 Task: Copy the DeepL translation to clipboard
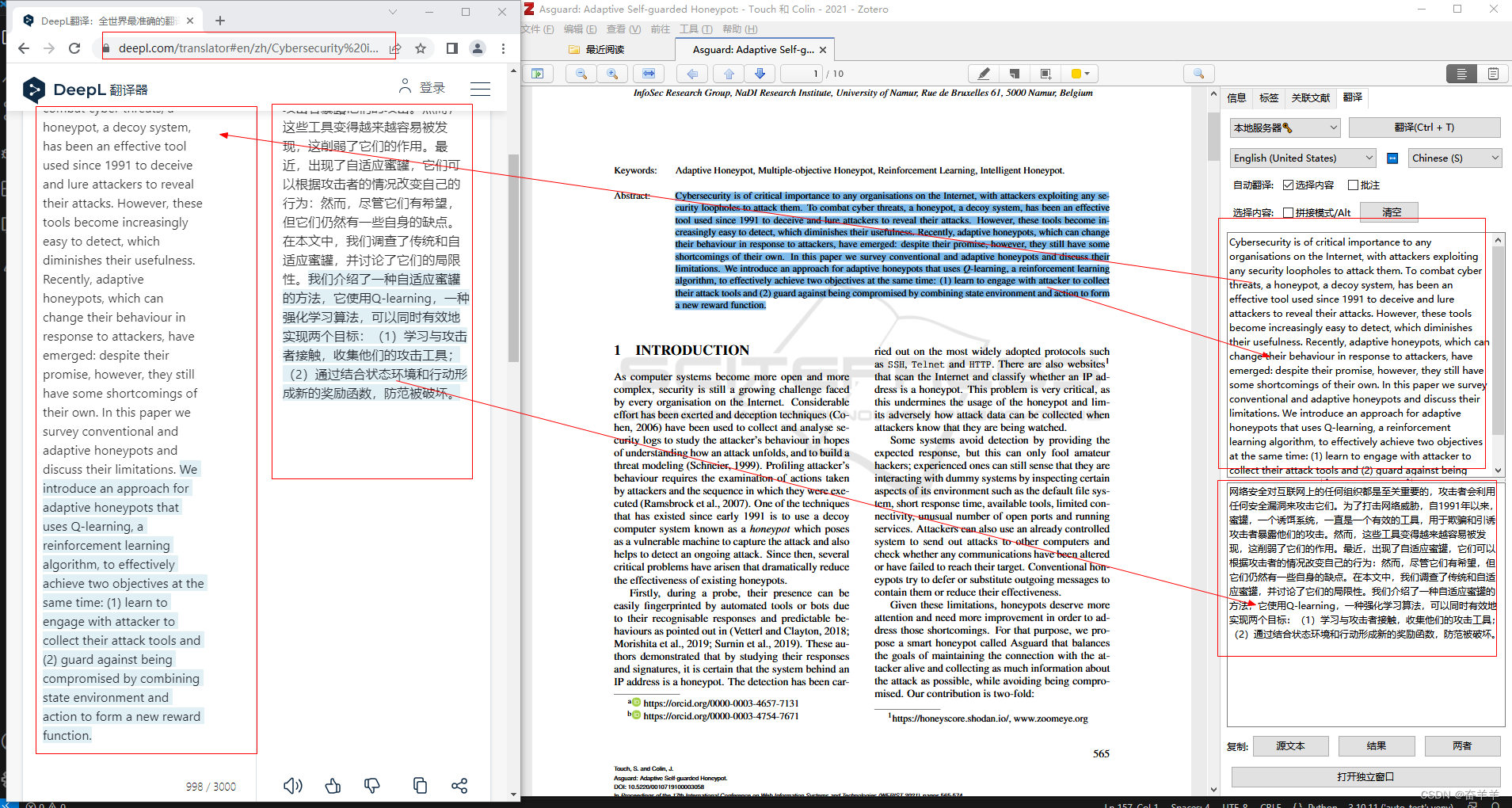[x=420, y=785]
